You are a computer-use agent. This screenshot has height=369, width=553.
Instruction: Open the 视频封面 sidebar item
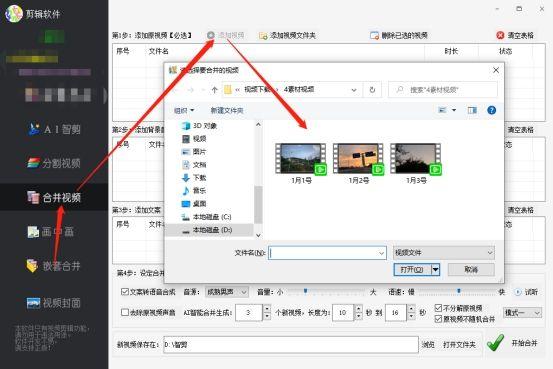click(x=54, y=303)
